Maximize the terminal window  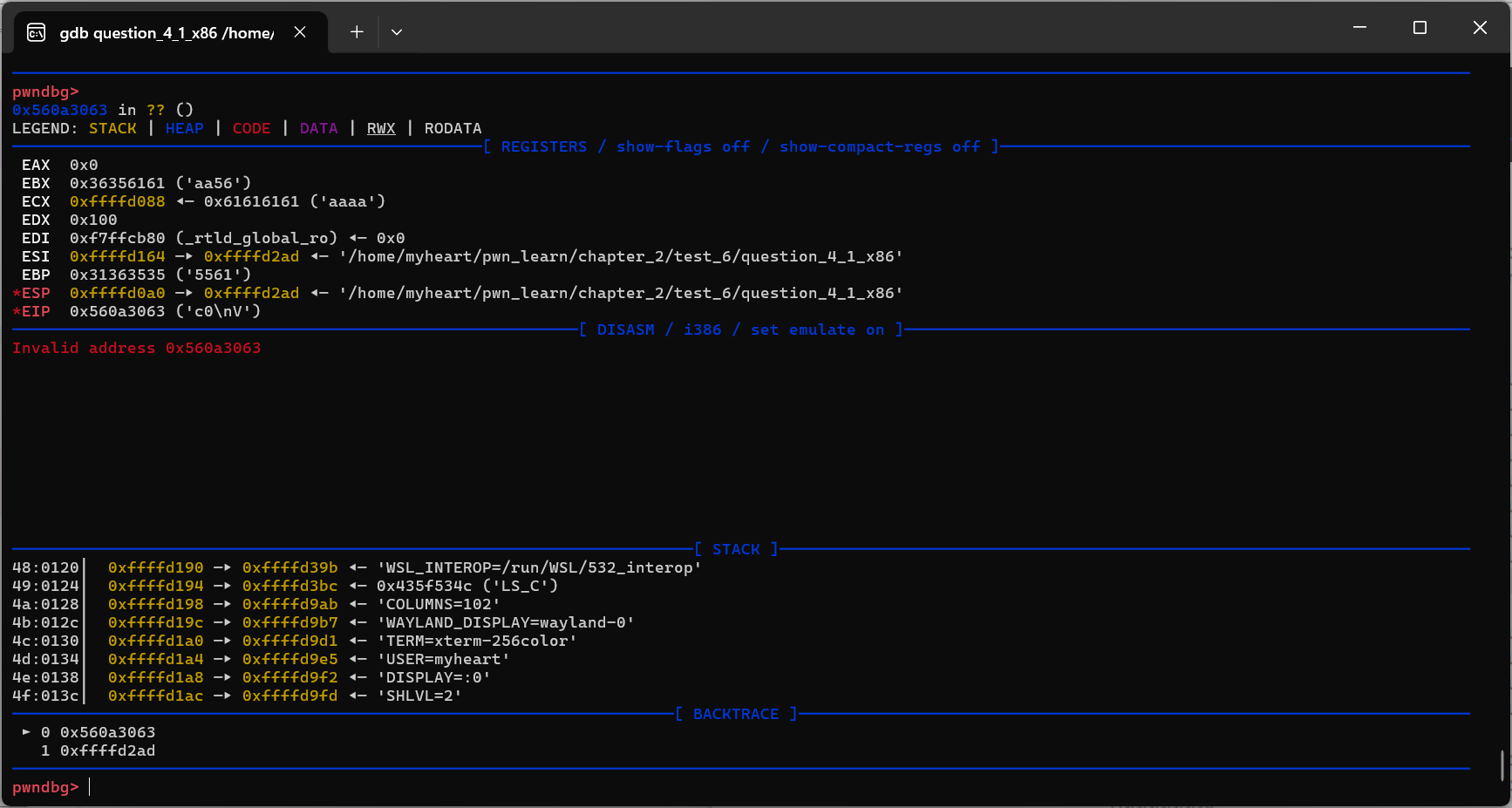click(1420, 28)
